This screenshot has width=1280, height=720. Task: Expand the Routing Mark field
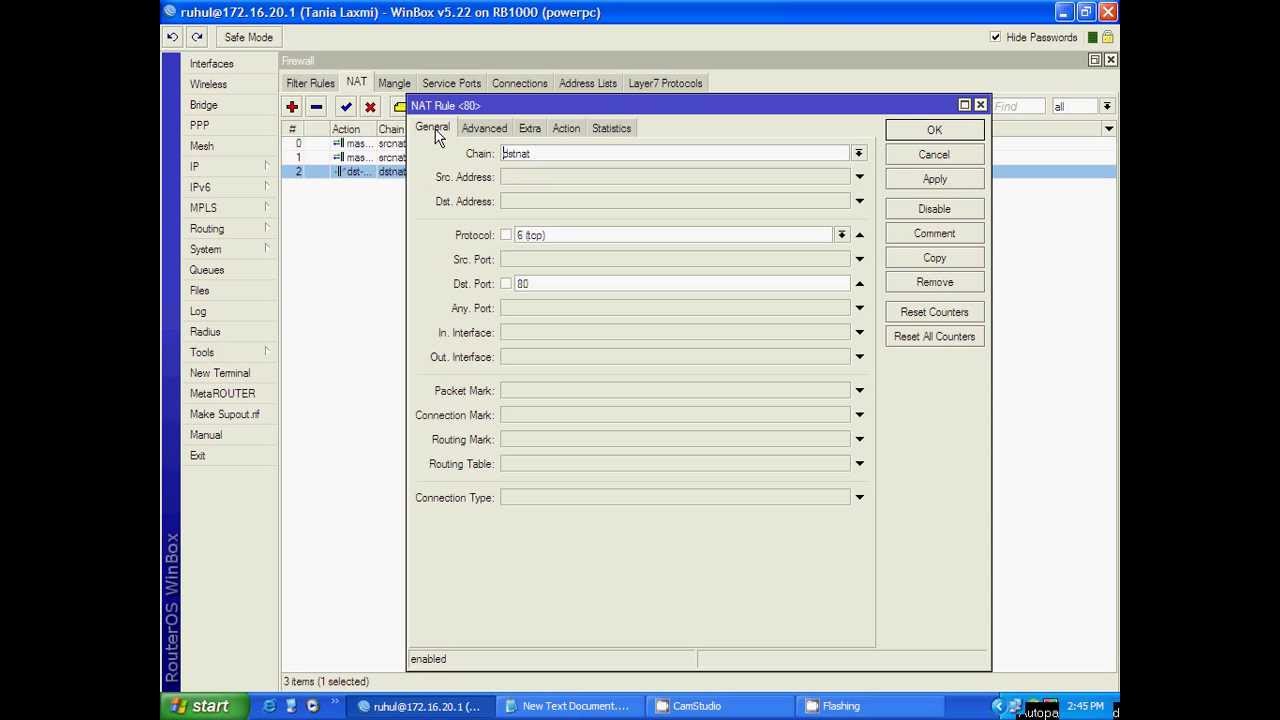[859, 439]
